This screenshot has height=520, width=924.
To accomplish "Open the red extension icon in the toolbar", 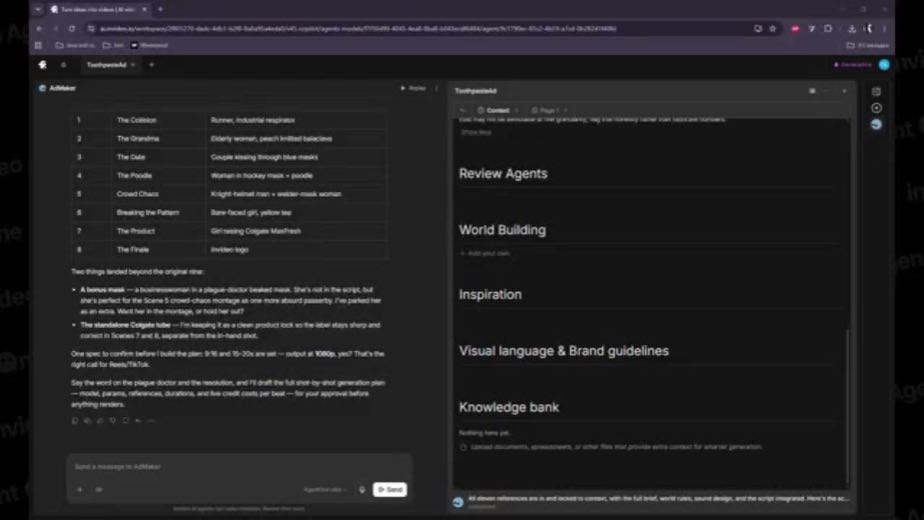I will 795,28.
